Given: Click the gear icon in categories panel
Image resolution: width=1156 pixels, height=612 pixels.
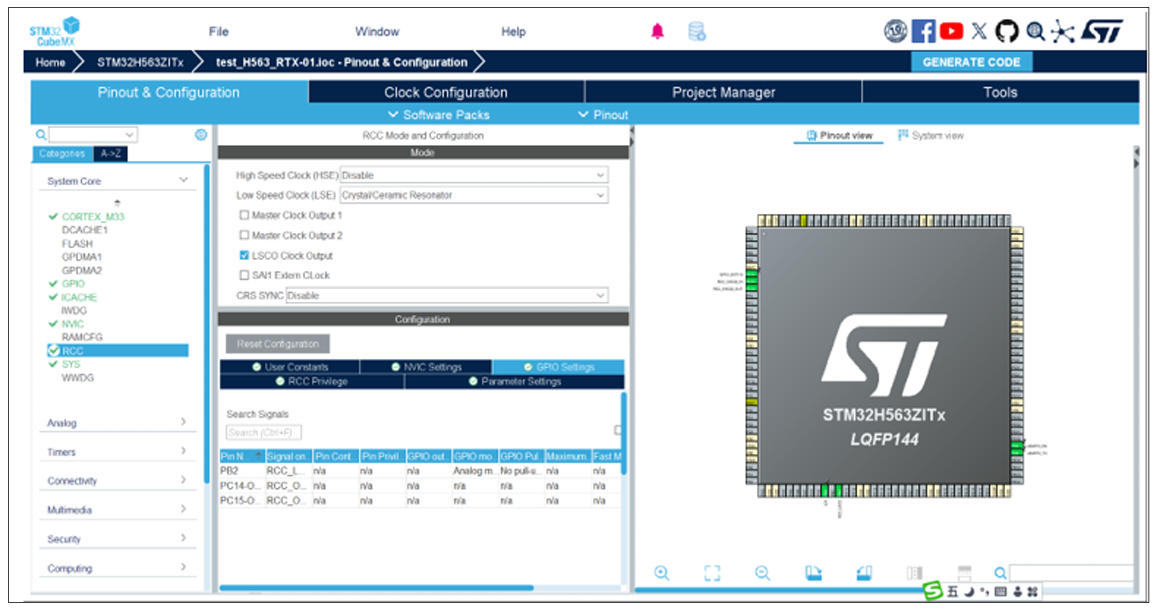Looking at the screenshot, I should pyautogui.click(x=201, y=134).
